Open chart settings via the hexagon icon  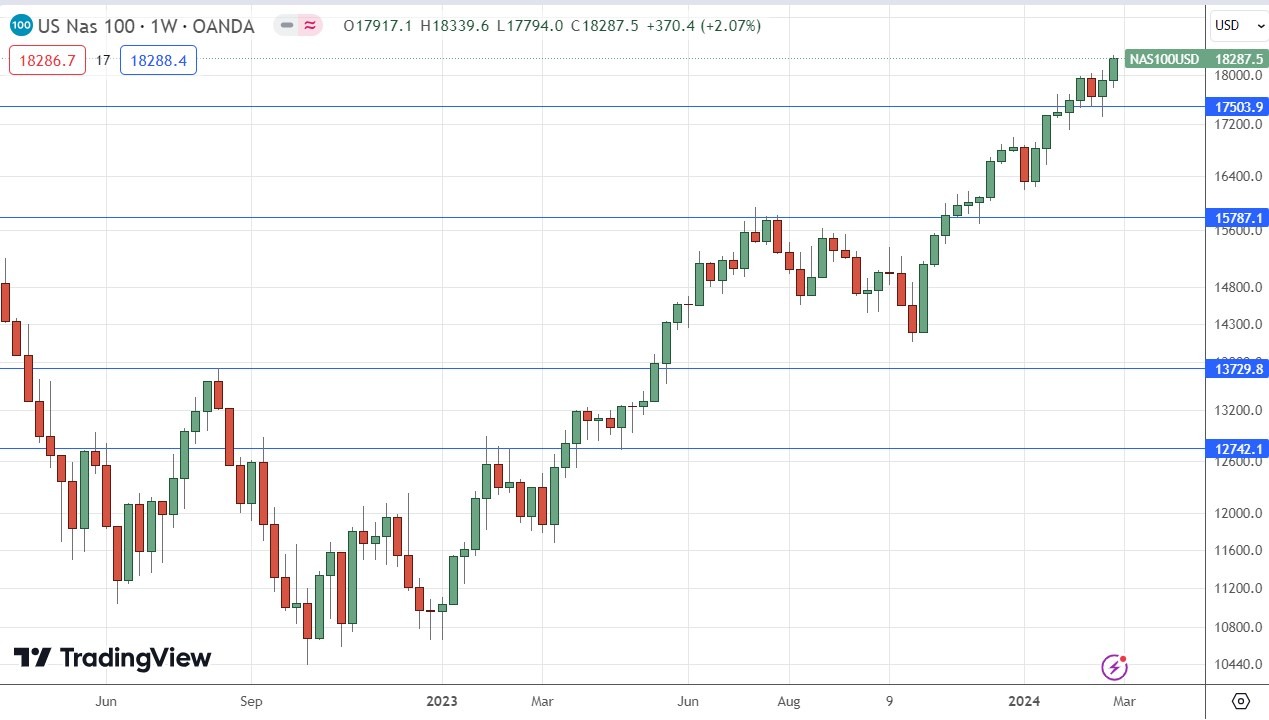tap(1240, 703)
